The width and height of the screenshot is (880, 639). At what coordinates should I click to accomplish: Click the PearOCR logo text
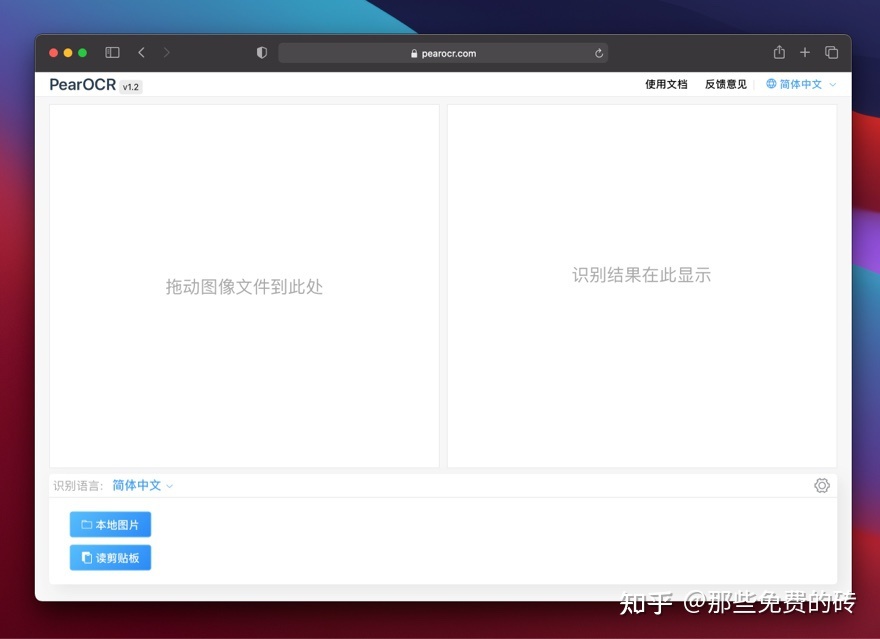pyautogui.click(x=82, y=85)
